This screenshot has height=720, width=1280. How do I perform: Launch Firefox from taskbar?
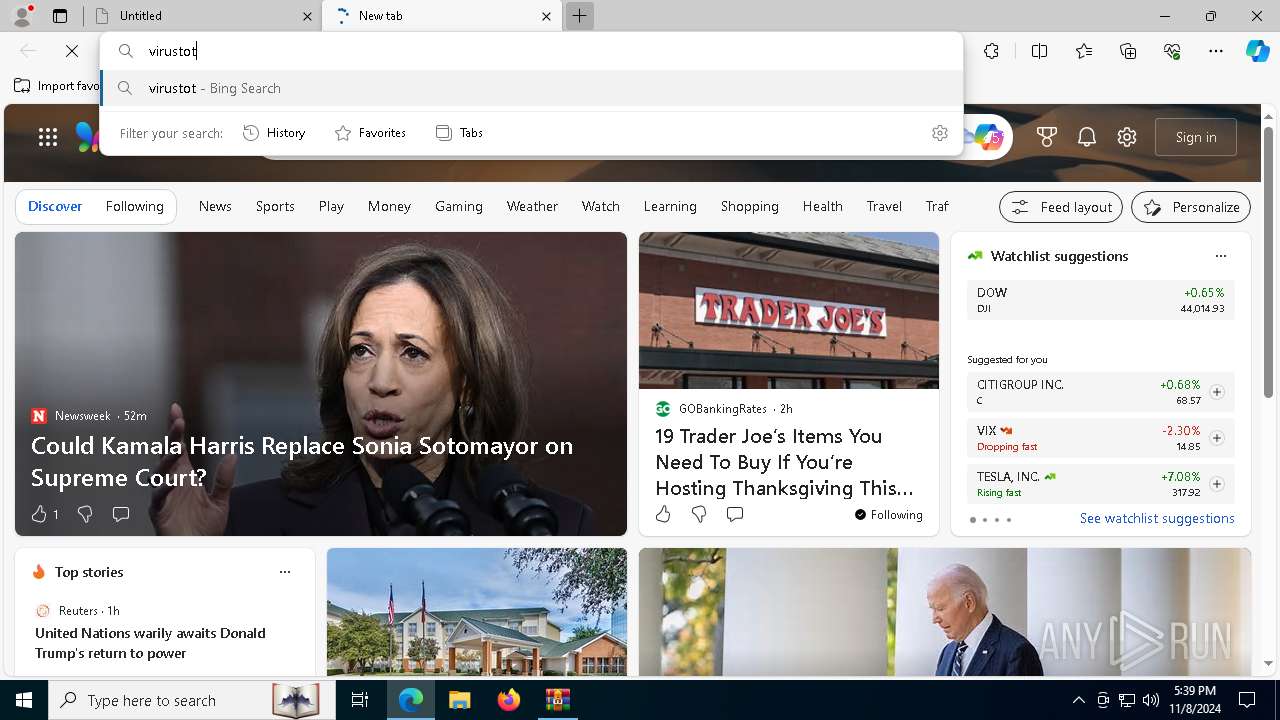tap(508, 700)
